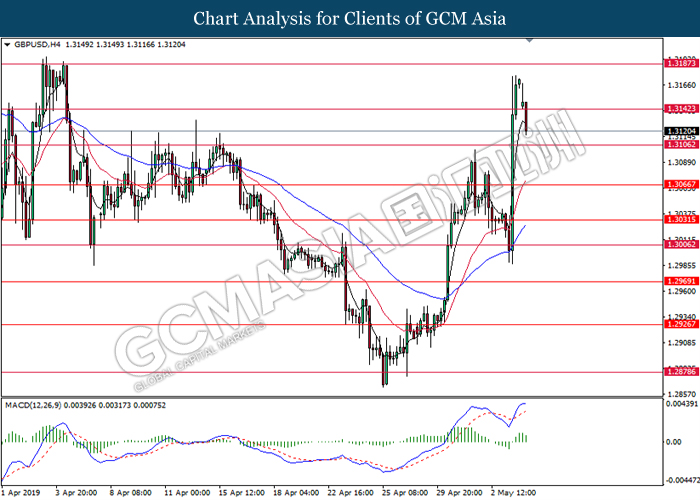Click the GBPUSD,H4 chart title text
700x500 pixels.
pos(38,45)
